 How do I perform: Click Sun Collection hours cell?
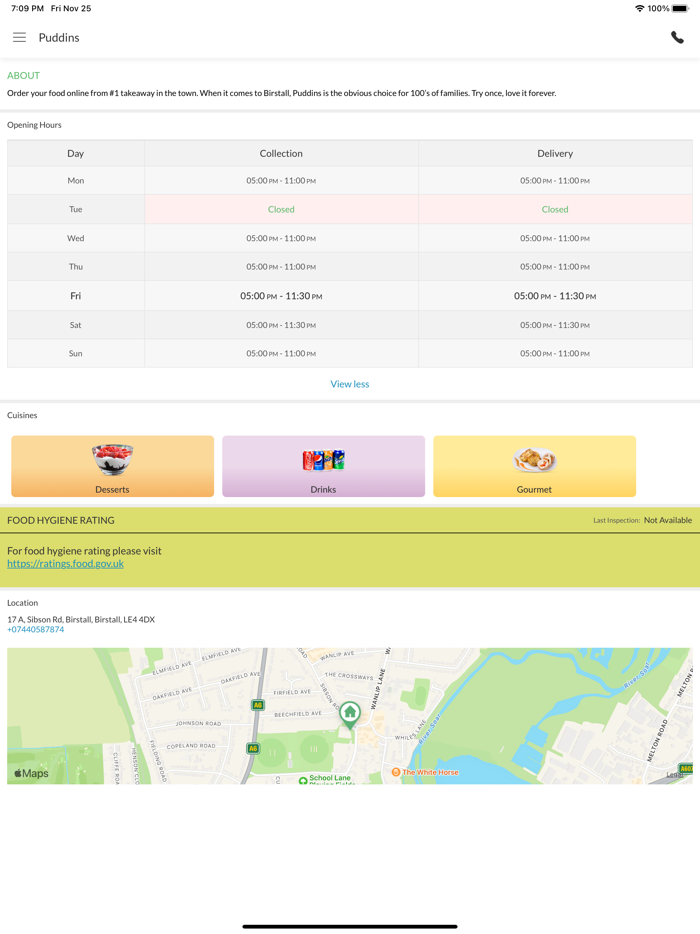click(281, 354)
